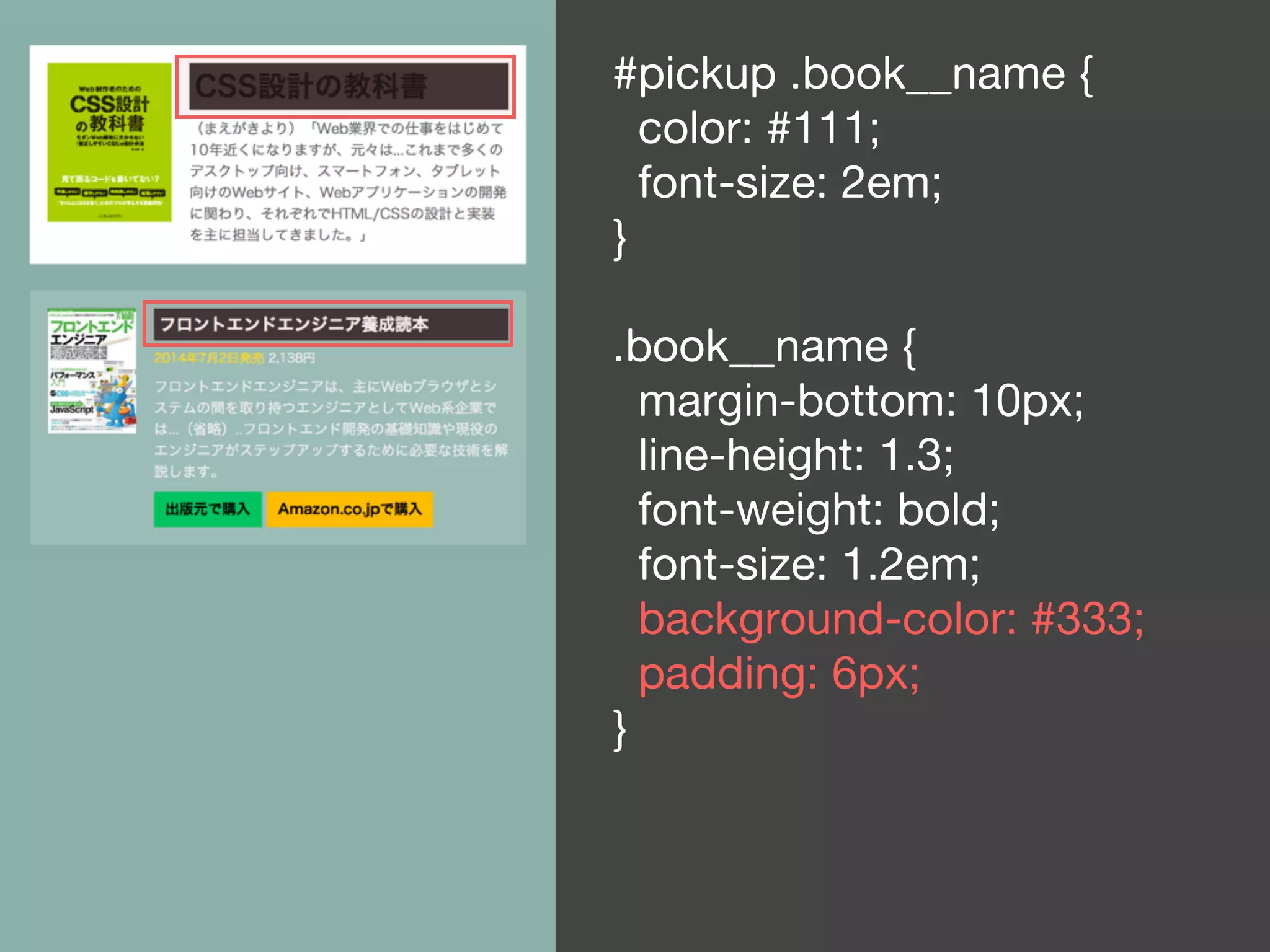Click the Amazon.co.jpで購入 yellow button
This screenshot has width=1270, height=952.
click(x=350, y=509)
